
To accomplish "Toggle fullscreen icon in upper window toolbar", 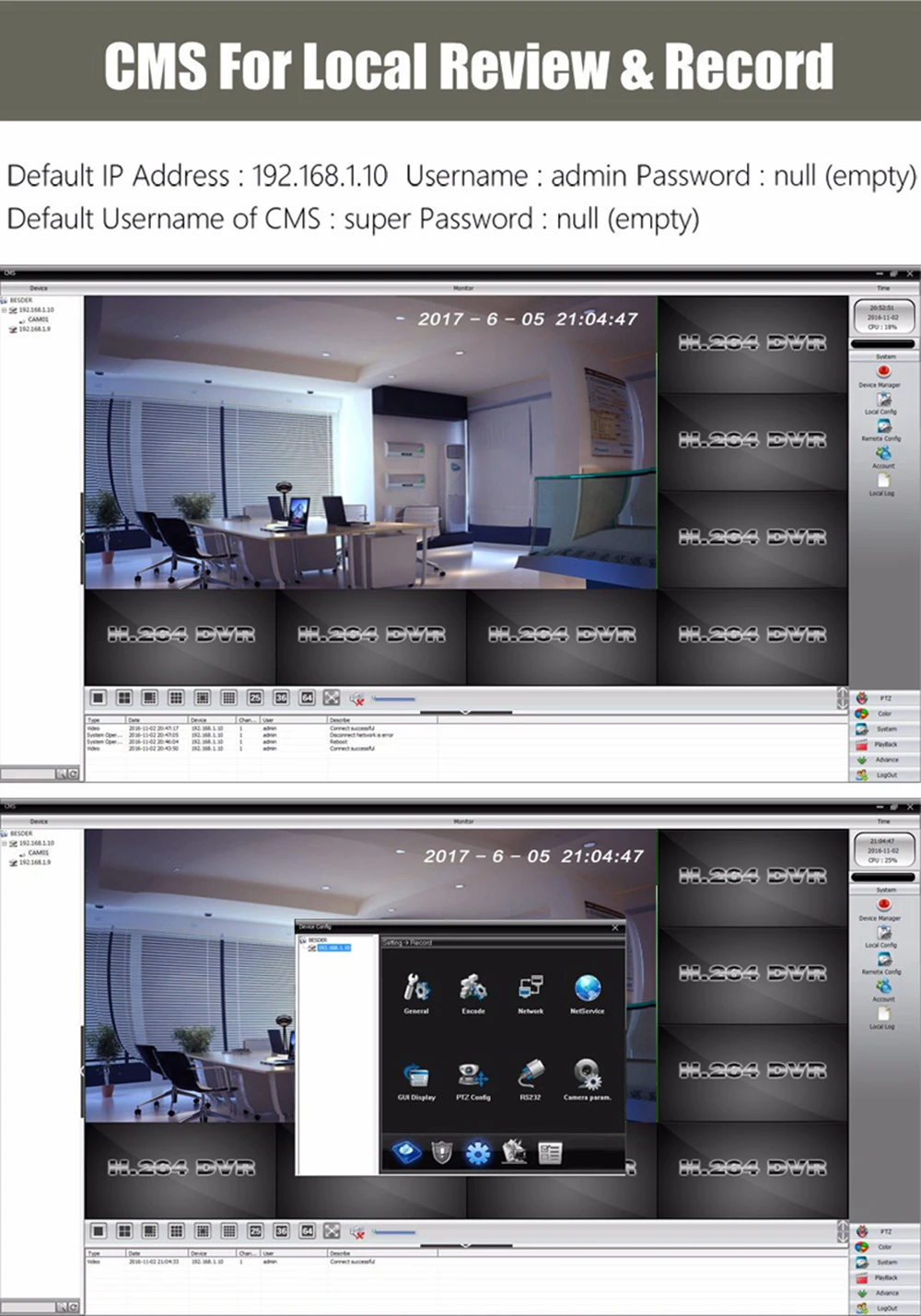I will pos(332,698).
